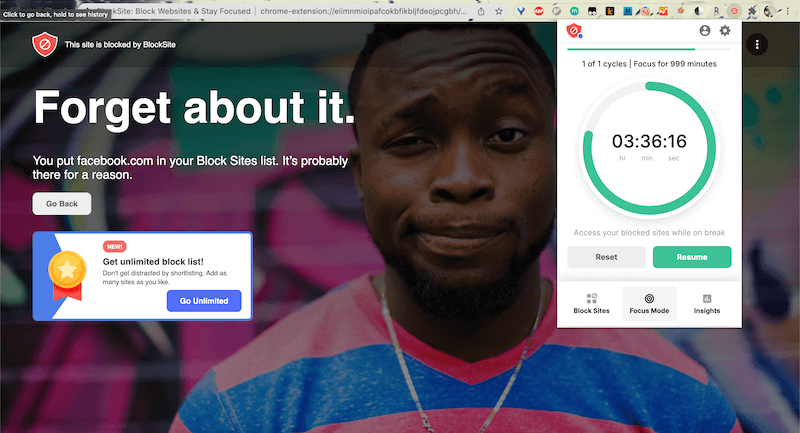Click the teal circle m extension icon
This screenshot has width=800, height=433.
pos(574,11)
